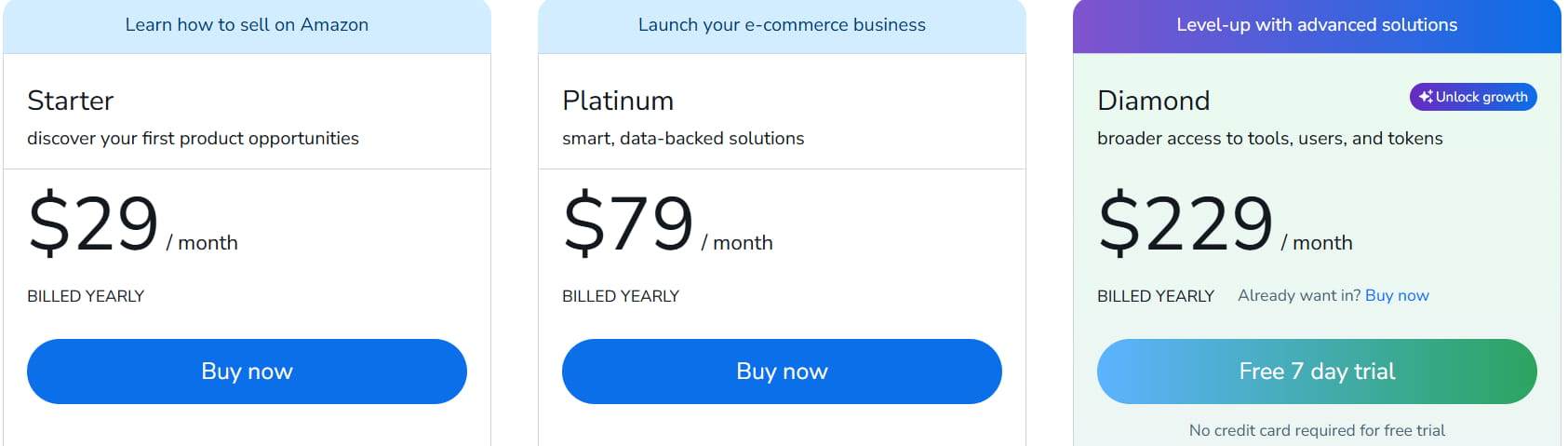1568x446 pixels.
Task: Click the smart, data-backed solutions subtitle
Action: click(683, 139)
